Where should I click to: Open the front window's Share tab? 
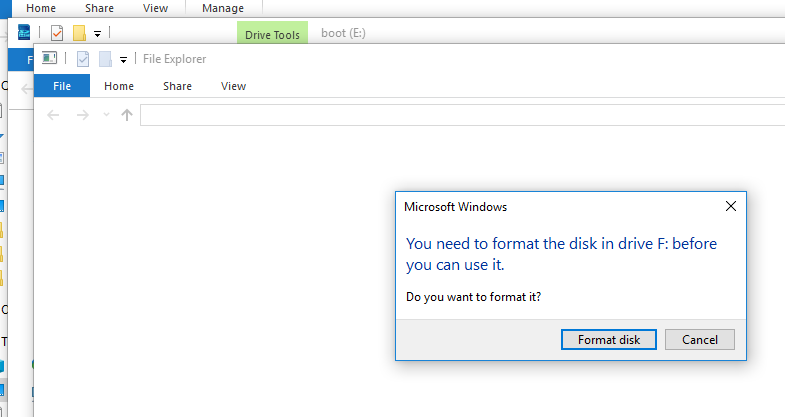[x=177, y=86]
